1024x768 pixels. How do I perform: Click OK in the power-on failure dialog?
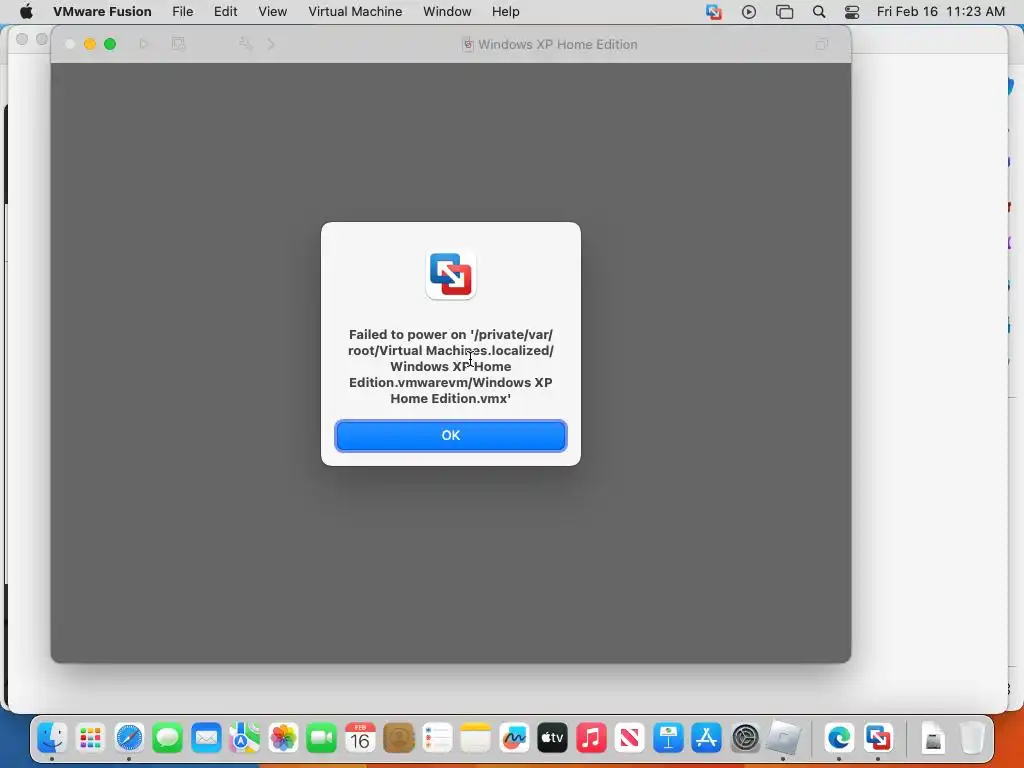coord(451,436)
